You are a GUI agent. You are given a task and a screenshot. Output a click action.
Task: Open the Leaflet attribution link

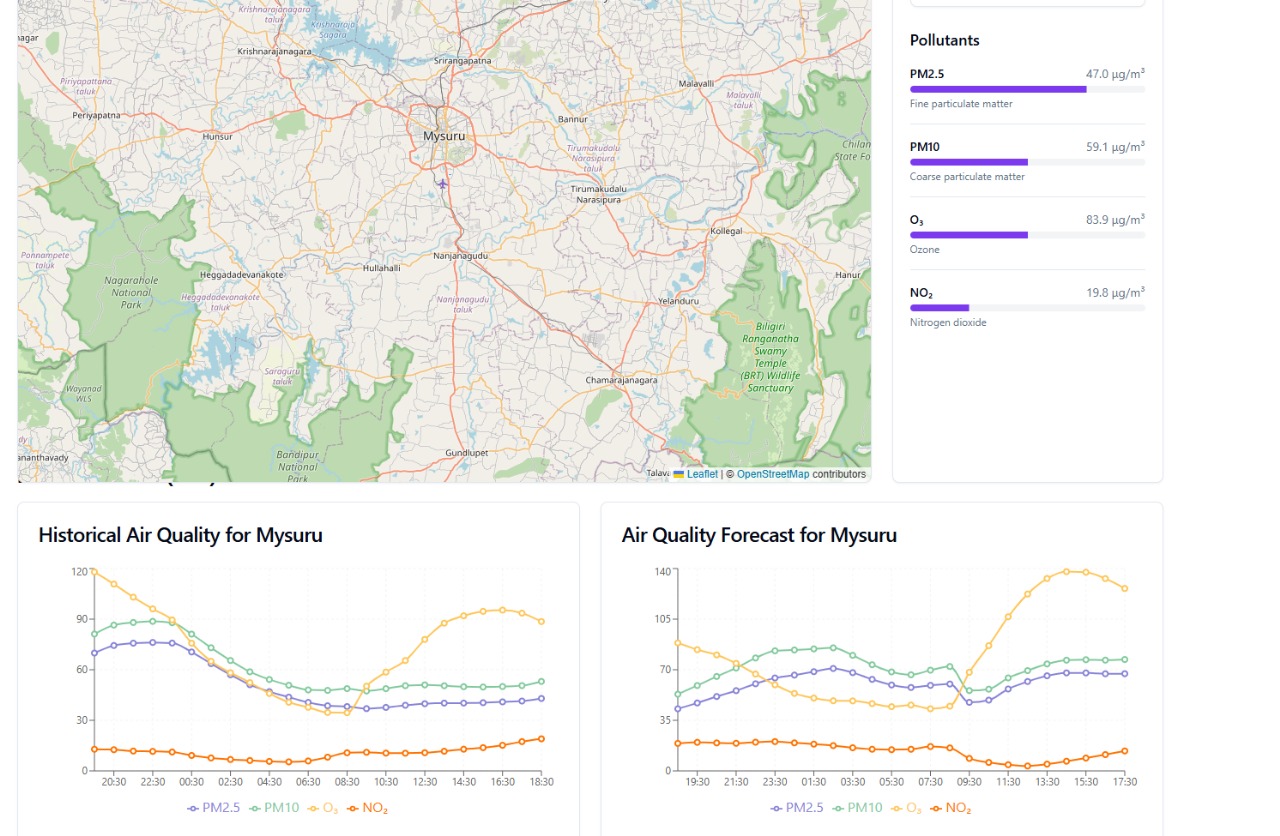click(x=702, y=474)
